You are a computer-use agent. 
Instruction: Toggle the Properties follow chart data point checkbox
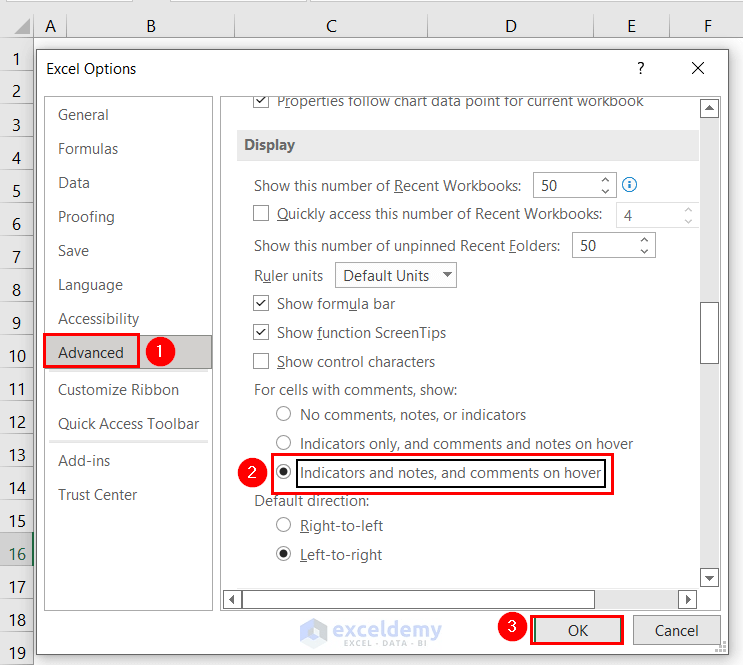(261, 101)
